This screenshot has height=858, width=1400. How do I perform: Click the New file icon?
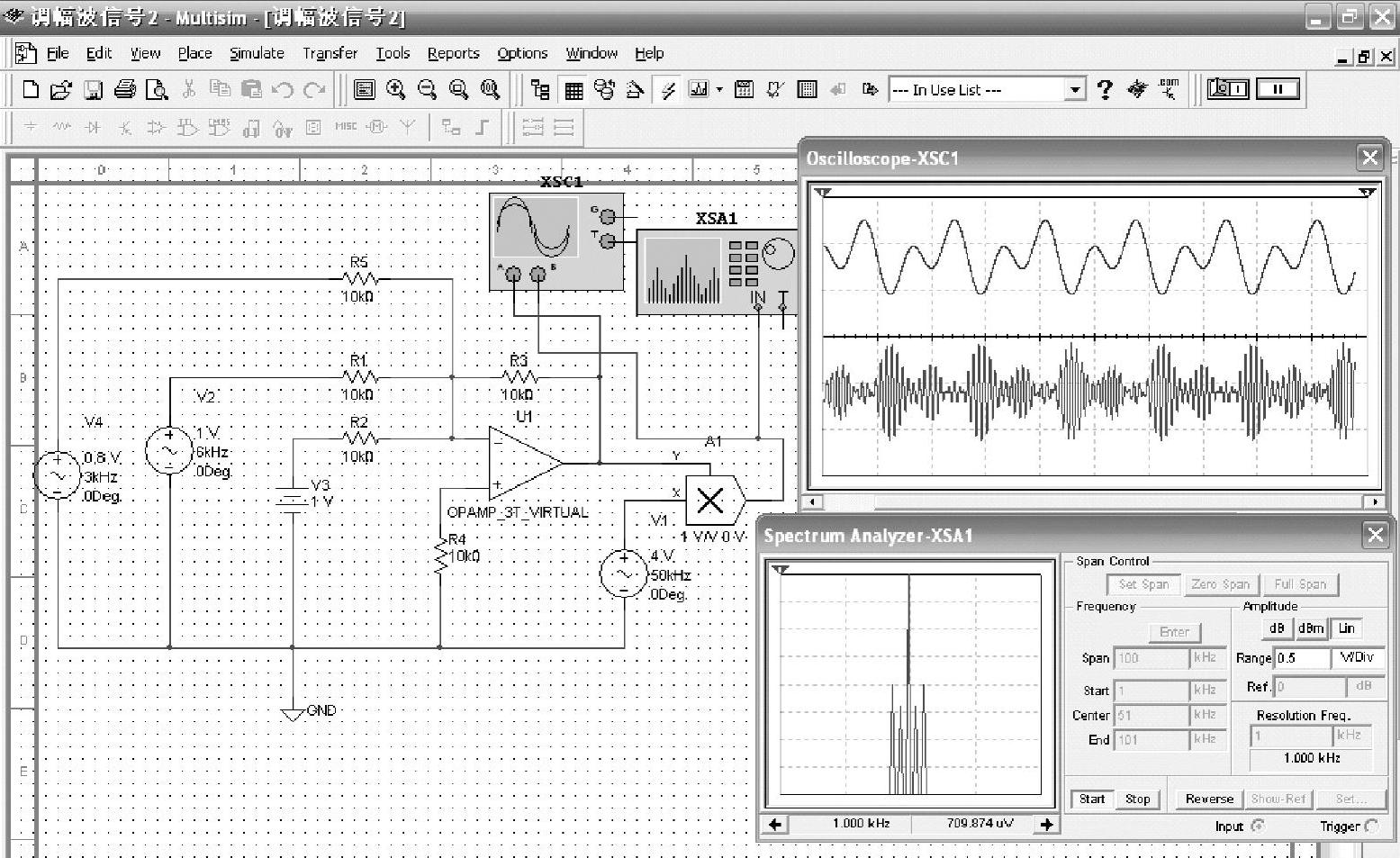pyautogui.click(x=30, y=89)
